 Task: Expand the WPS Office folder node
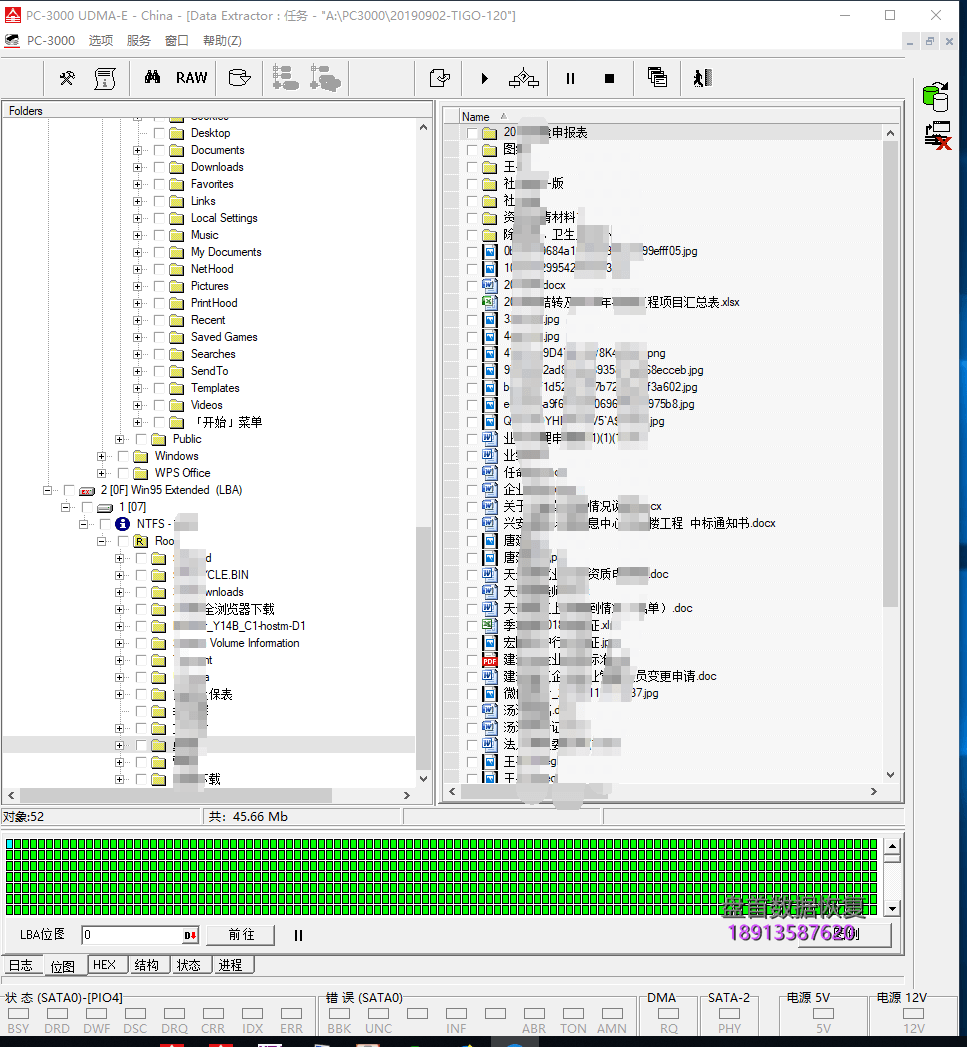pyautogui.click(x=102, y=473)
